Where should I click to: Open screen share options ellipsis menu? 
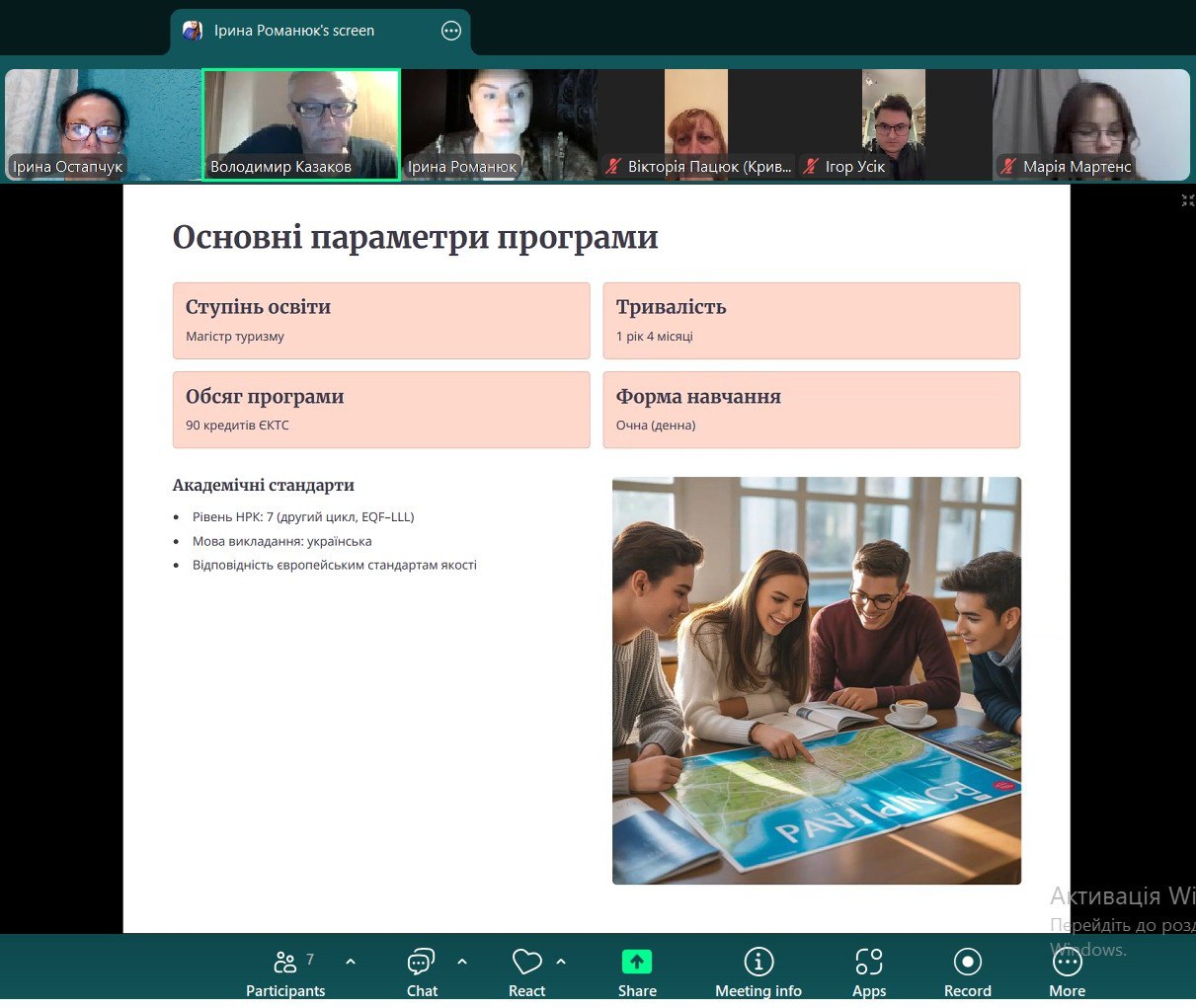(x=451, y=31)
